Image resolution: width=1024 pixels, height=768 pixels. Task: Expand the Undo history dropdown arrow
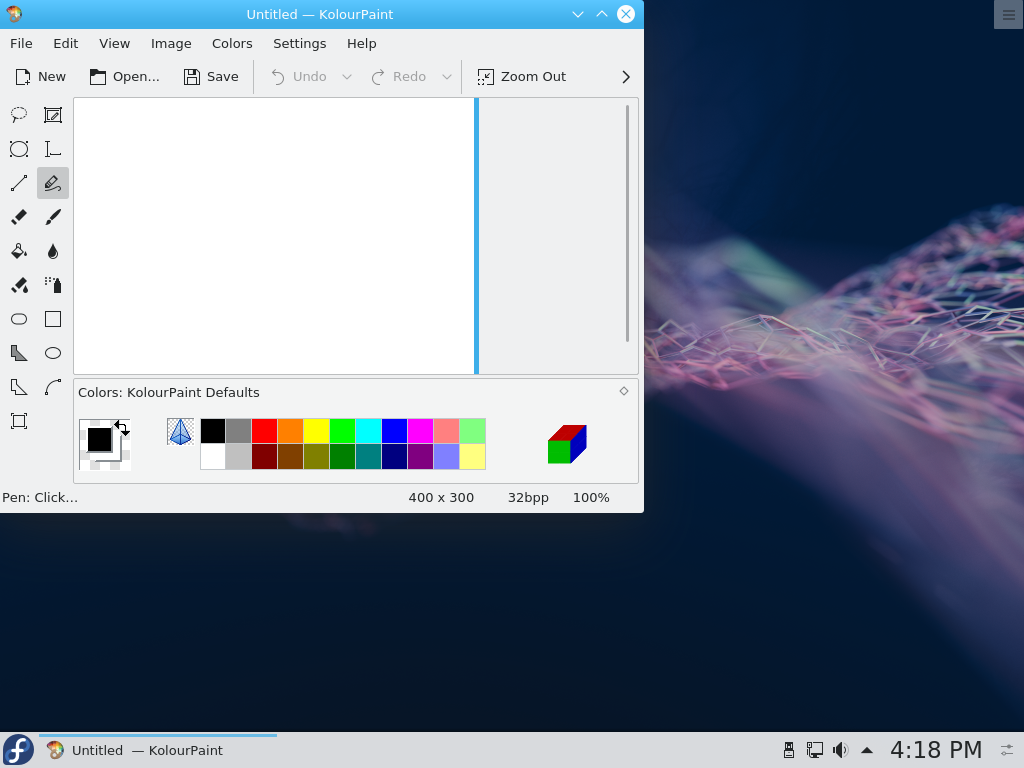[x=347, y=77]
